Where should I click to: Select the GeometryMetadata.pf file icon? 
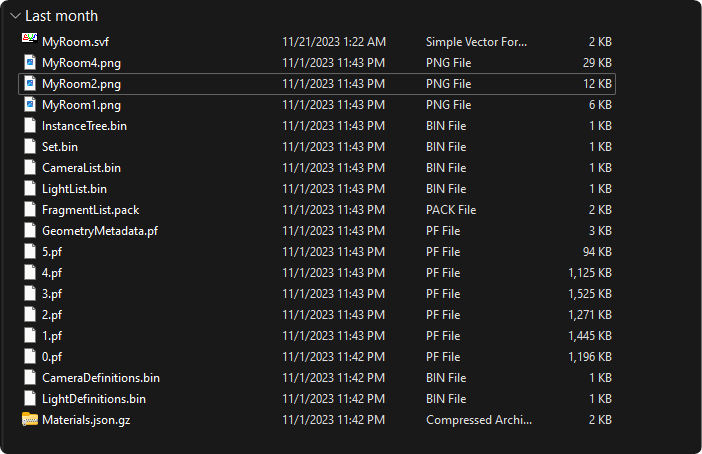(x=29, y=231)
